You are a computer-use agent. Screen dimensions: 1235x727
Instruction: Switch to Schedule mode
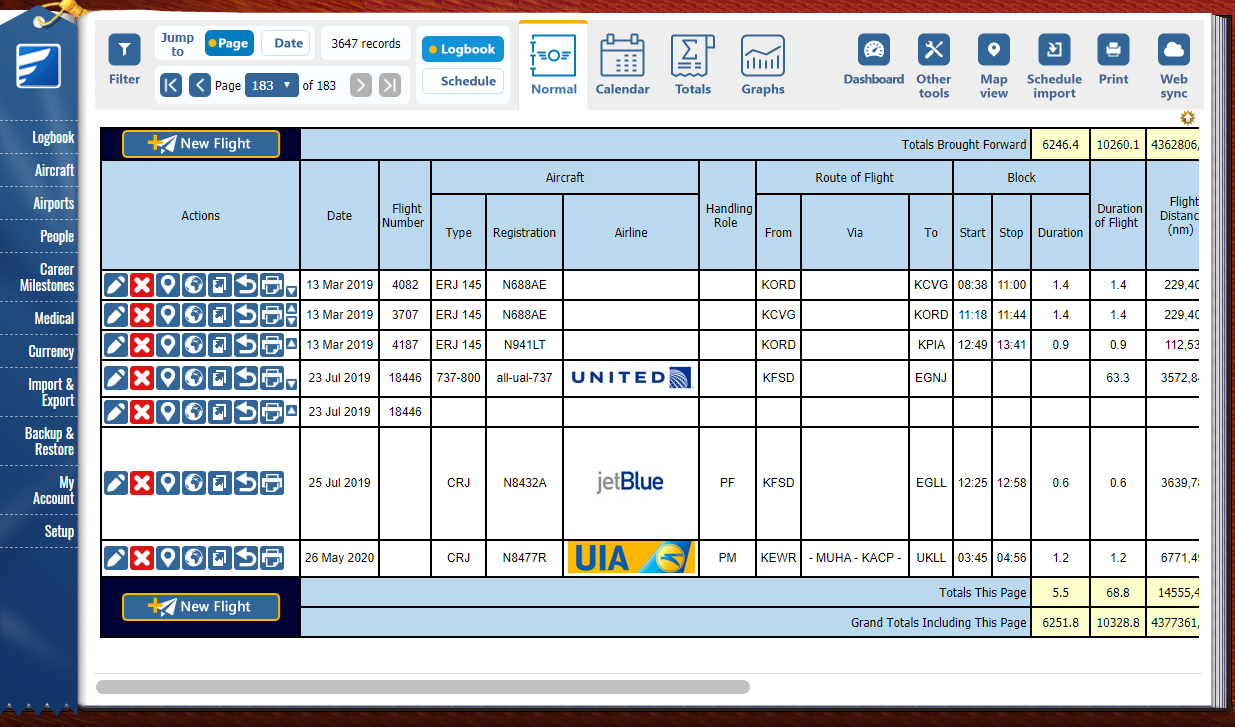point(462,82)
